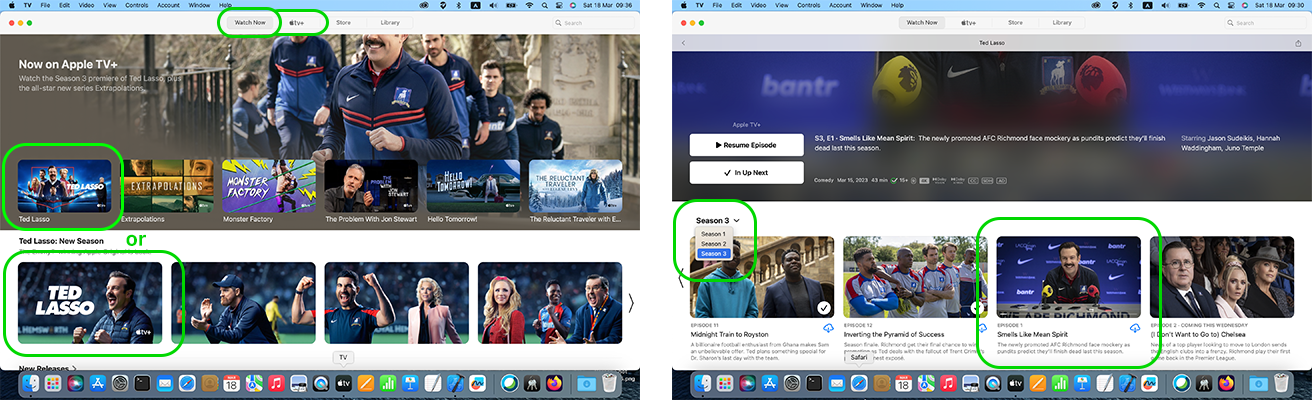1312x400 pixels.
Task: Open the Ted Lasso tile in left screenshot's top row
Action: 64,185
